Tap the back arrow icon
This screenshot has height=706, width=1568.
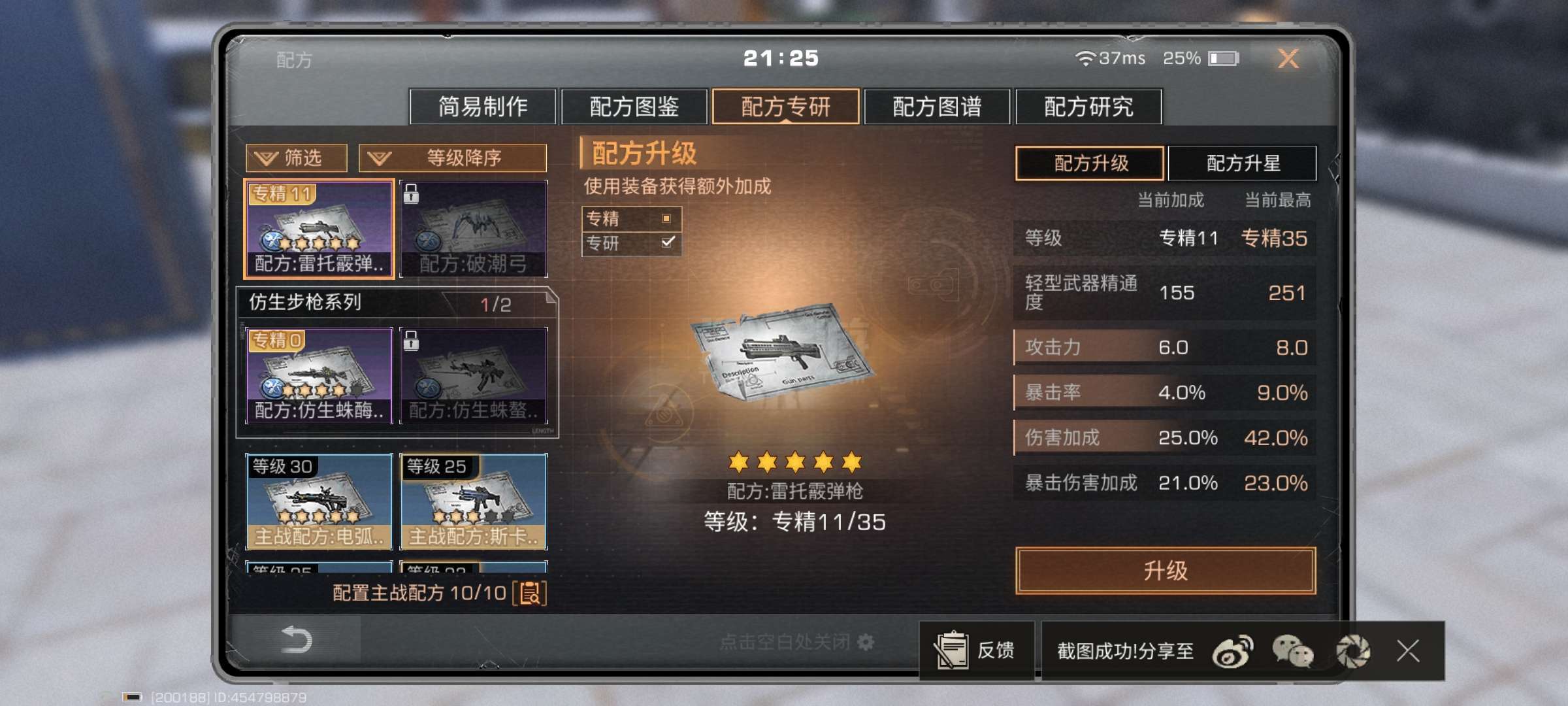296,639
